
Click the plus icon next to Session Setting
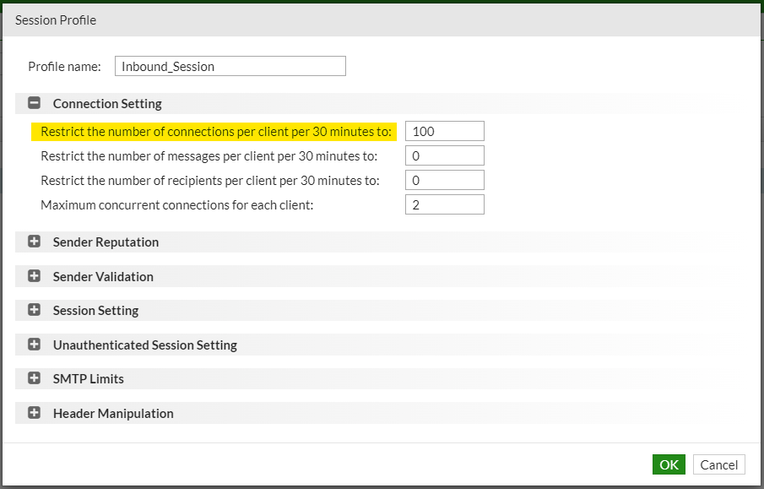(x=34, y=310)
